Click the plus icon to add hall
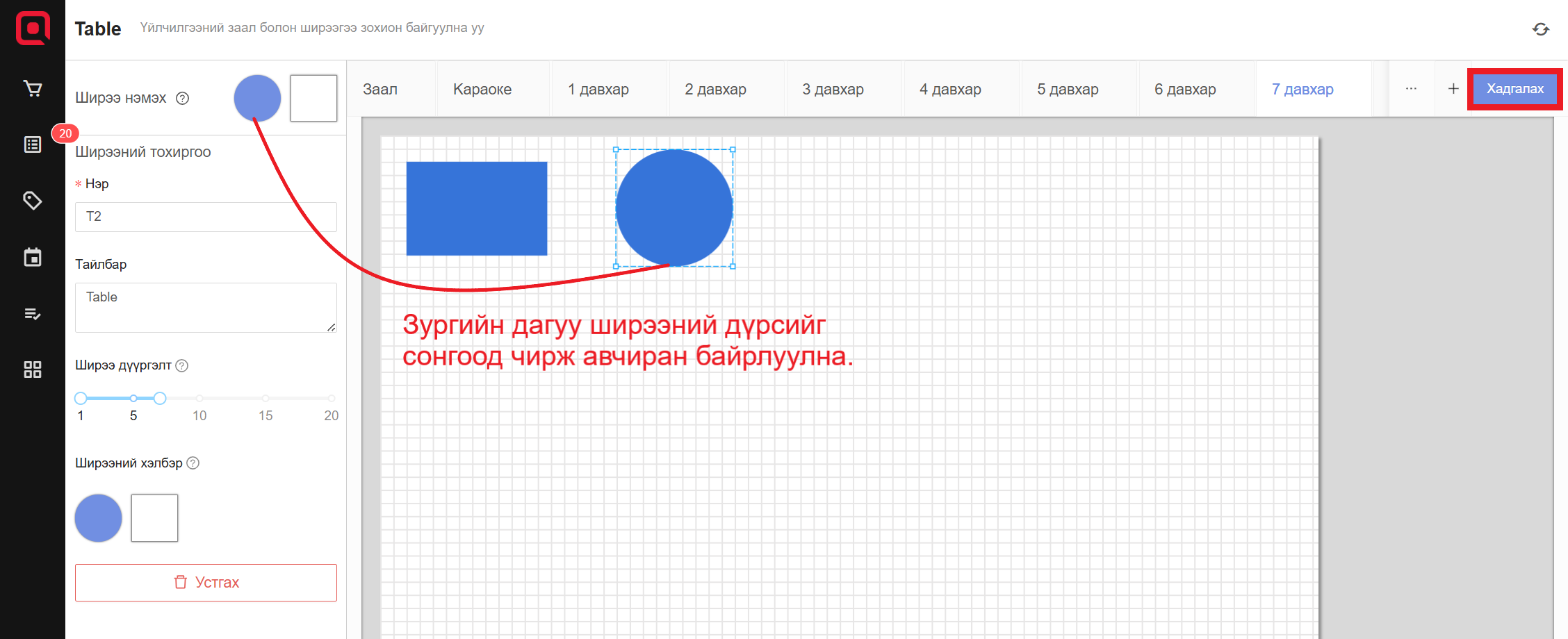The image size is (1568, 639). [1453, 89]
